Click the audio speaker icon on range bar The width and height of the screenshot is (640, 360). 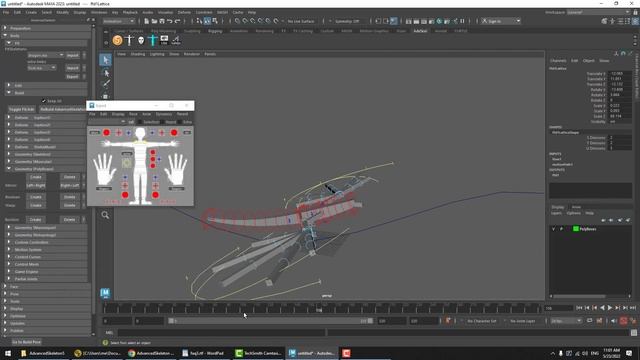point(614,321)
